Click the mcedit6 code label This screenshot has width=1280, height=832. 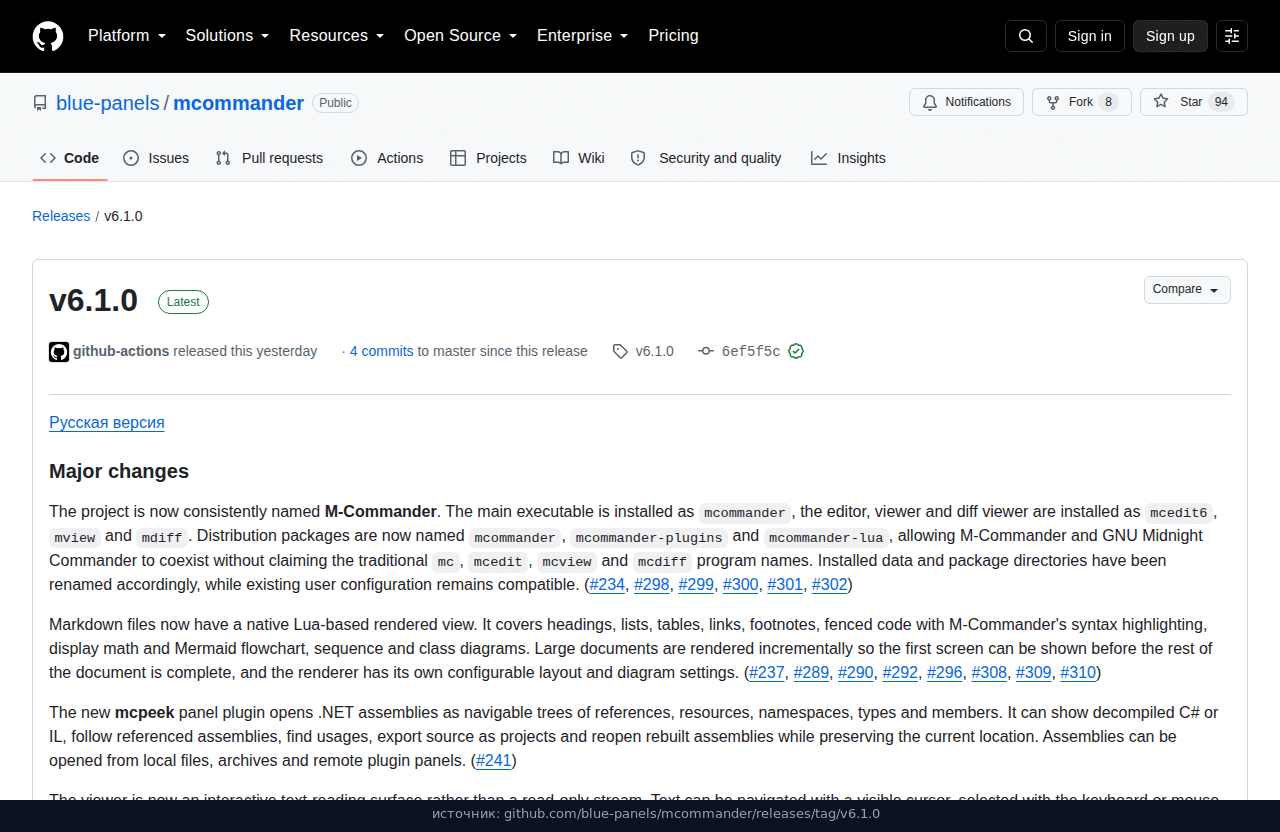click(1179, 512)
